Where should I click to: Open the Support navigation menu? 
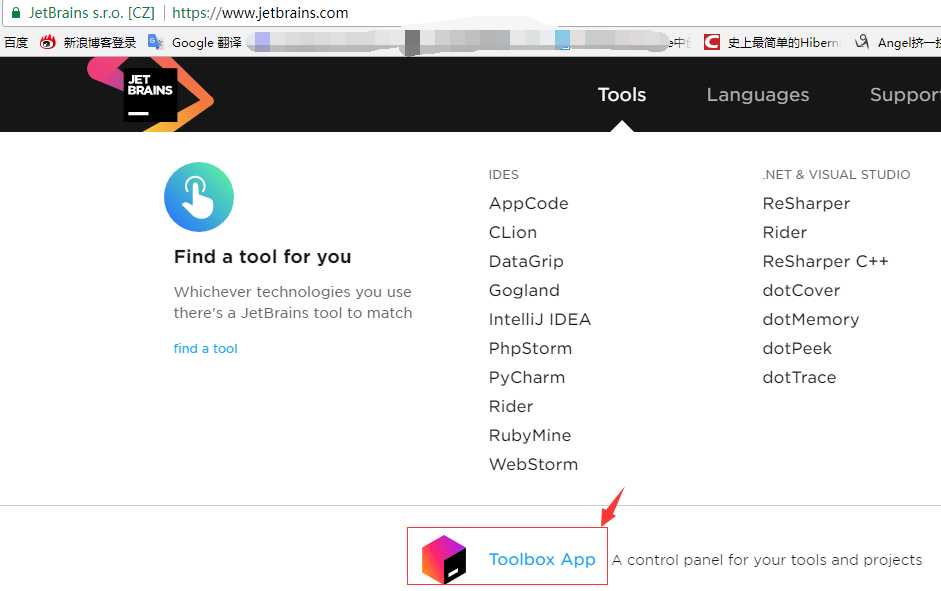[905, 95]
